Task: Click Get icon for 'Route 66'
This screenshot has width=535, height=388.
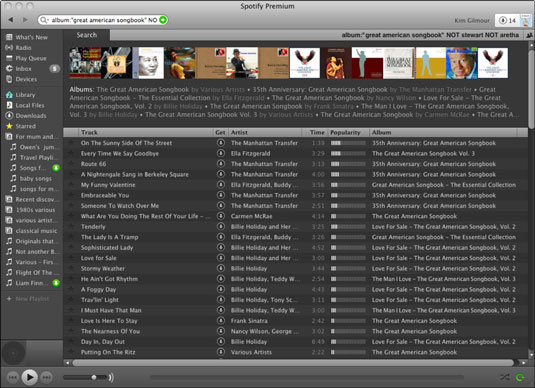Action: click(x=221, y=164)
